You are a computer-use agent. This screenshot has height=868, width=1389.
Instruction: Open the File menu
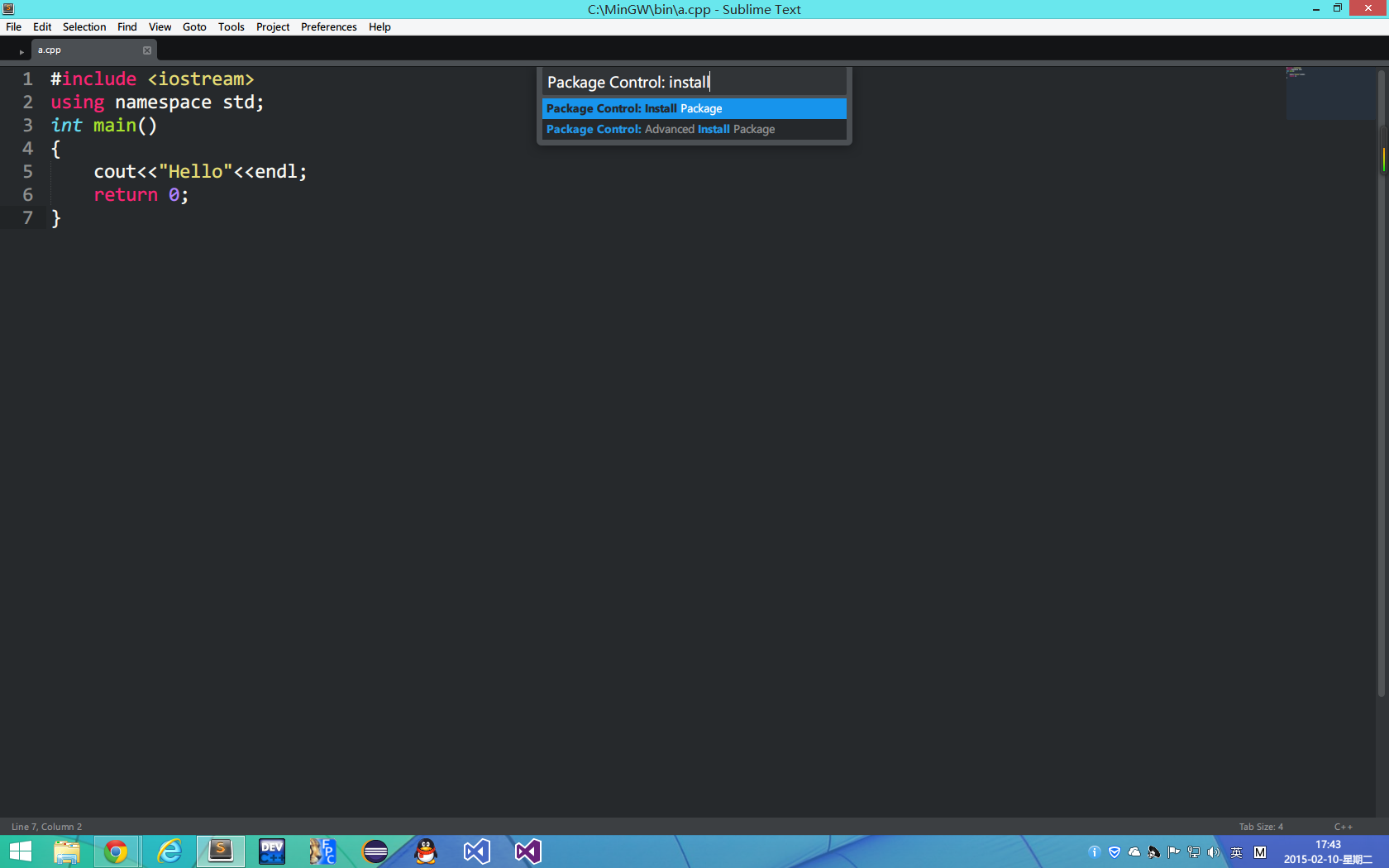(14, 27)
